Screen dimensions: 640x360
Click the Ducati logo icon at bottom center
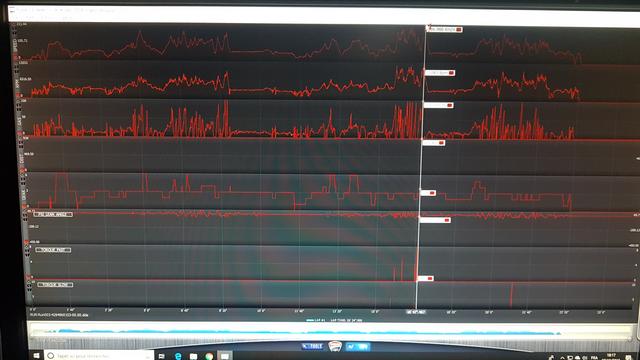335,347
